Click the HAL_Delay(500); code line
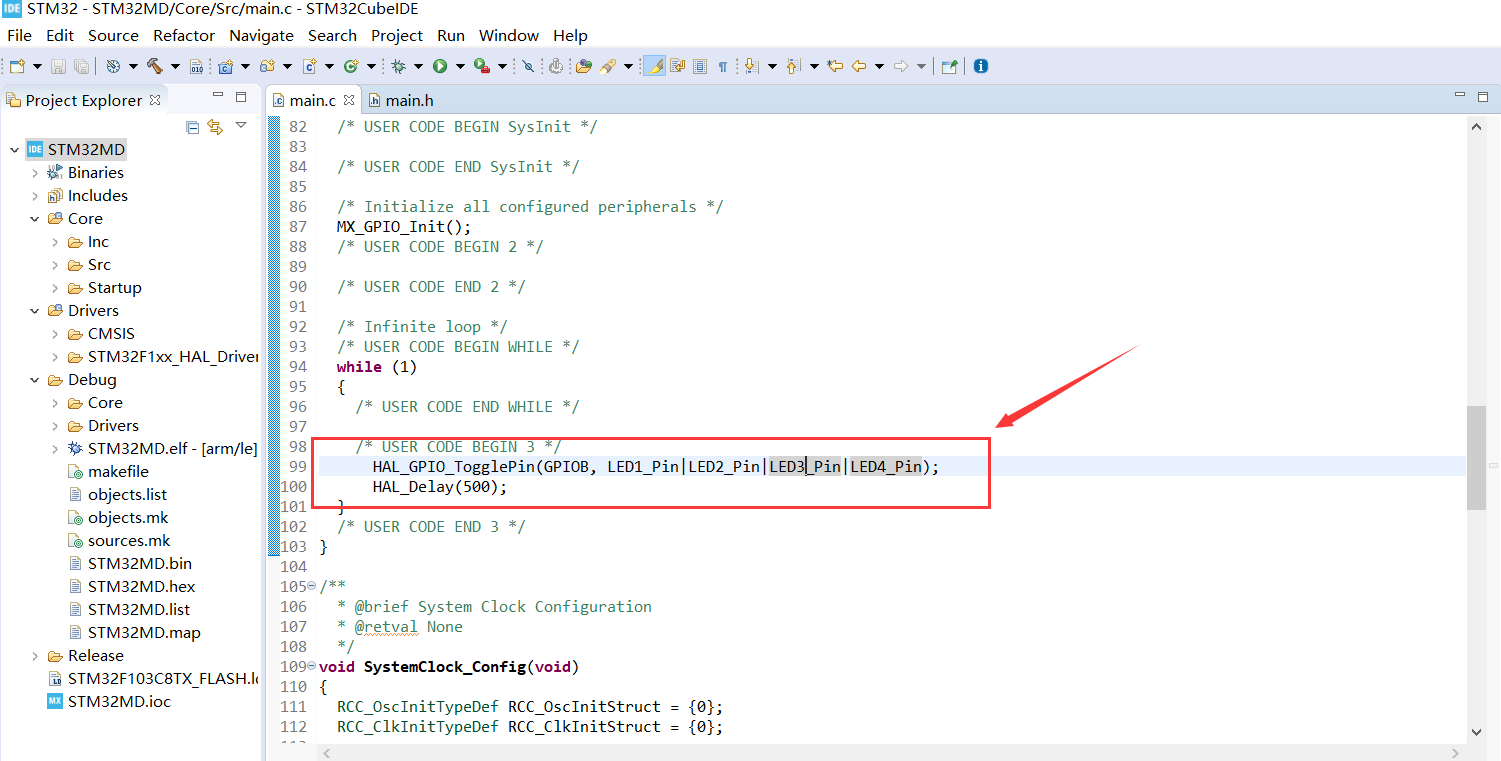The width and height of the screenshot is (1501, 761). click(x=440, y=487)
